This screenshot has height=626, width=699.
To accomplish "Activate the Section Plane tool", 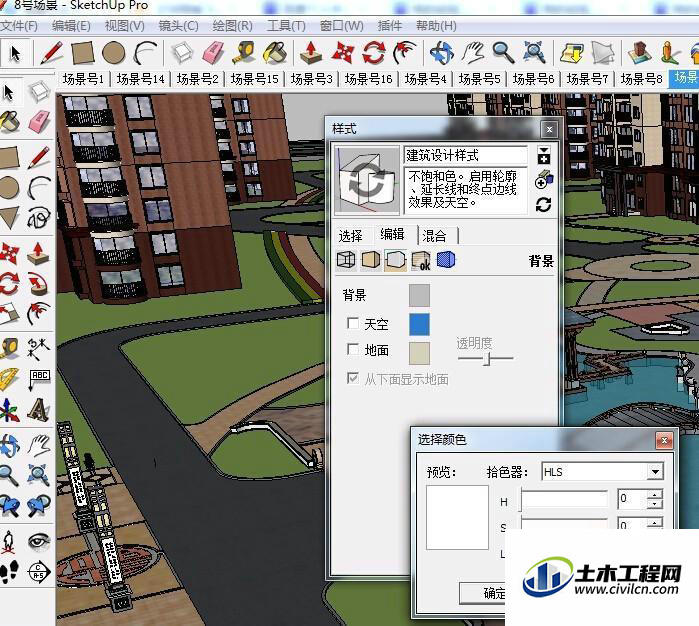I will [39, 571].
